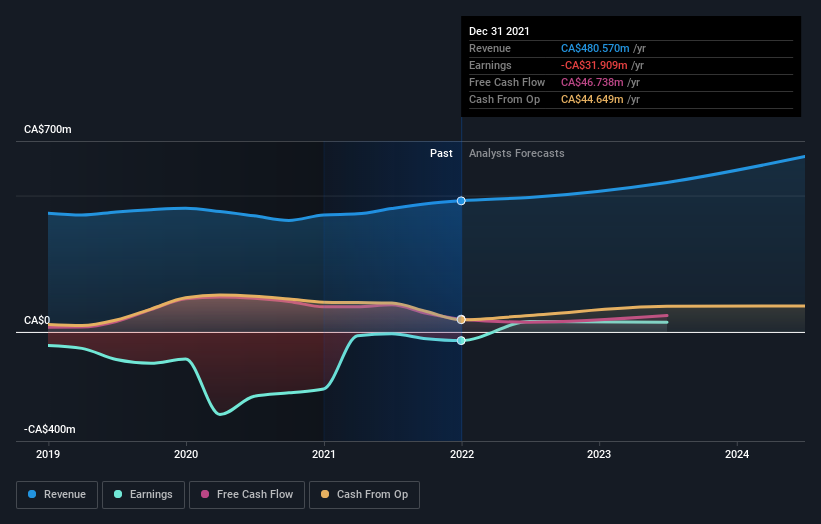Click the CA$0 y-axis label
The width and height of the screenshot is (821, 524).
(x=37, y=320)
